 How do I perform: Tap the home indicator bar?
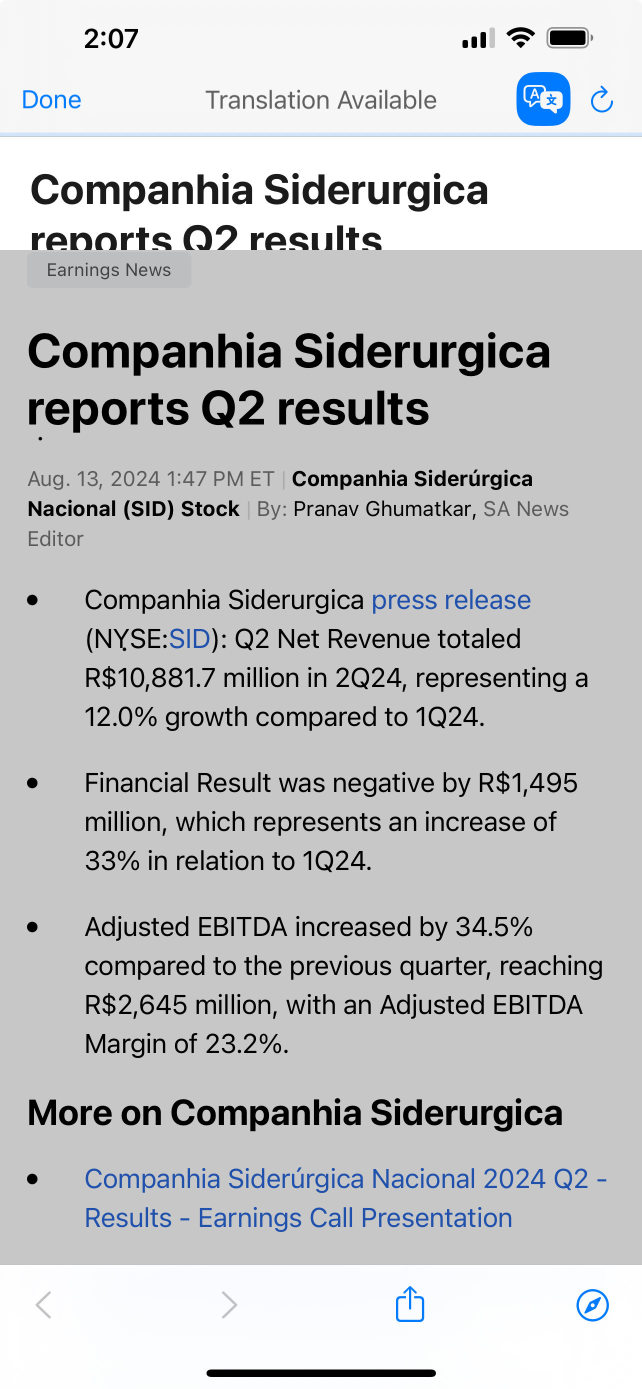coord(321,1373)
